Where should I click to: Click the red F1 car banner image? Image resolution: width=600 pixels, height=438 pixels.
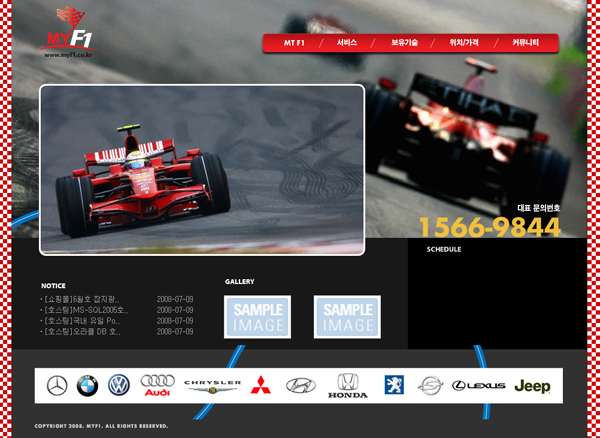tap(202, 170)
